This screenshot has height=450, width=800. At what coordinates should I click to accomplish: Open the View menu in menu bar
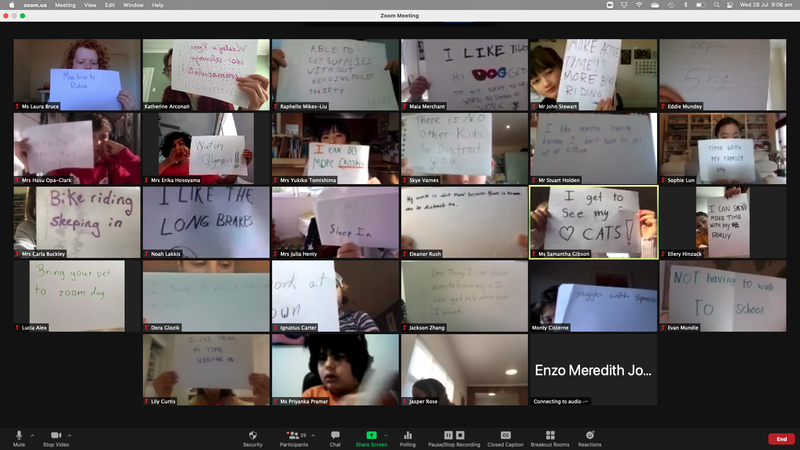[x=91, y=5]
